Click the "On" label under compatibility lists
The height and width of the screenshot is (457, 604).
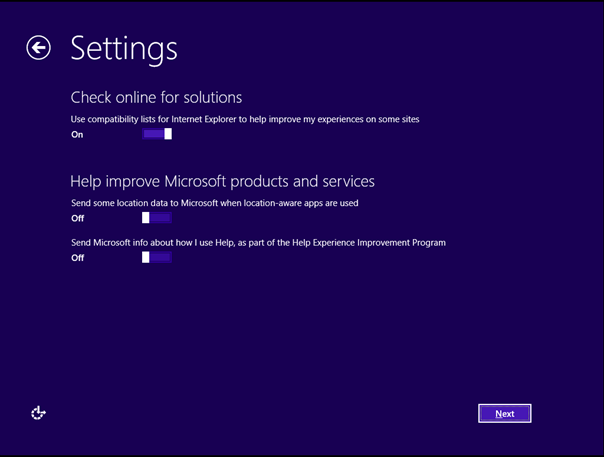point(77,134)
